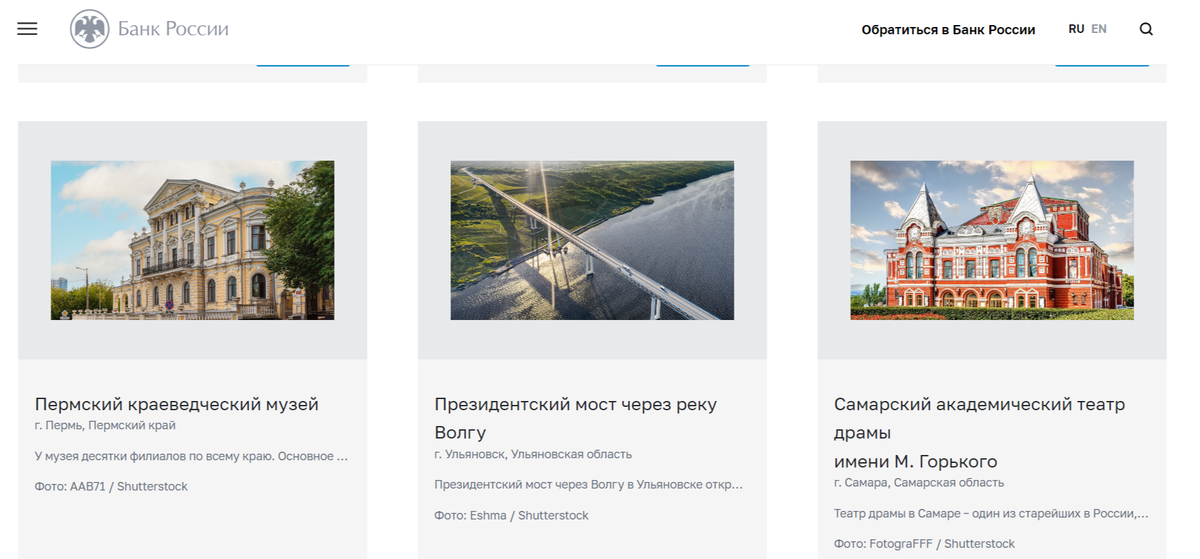The width and height of the screenshot is (1200, 559).
Task: Click photo credit AAB71 / Shutterstock
Action: (111, 486)
